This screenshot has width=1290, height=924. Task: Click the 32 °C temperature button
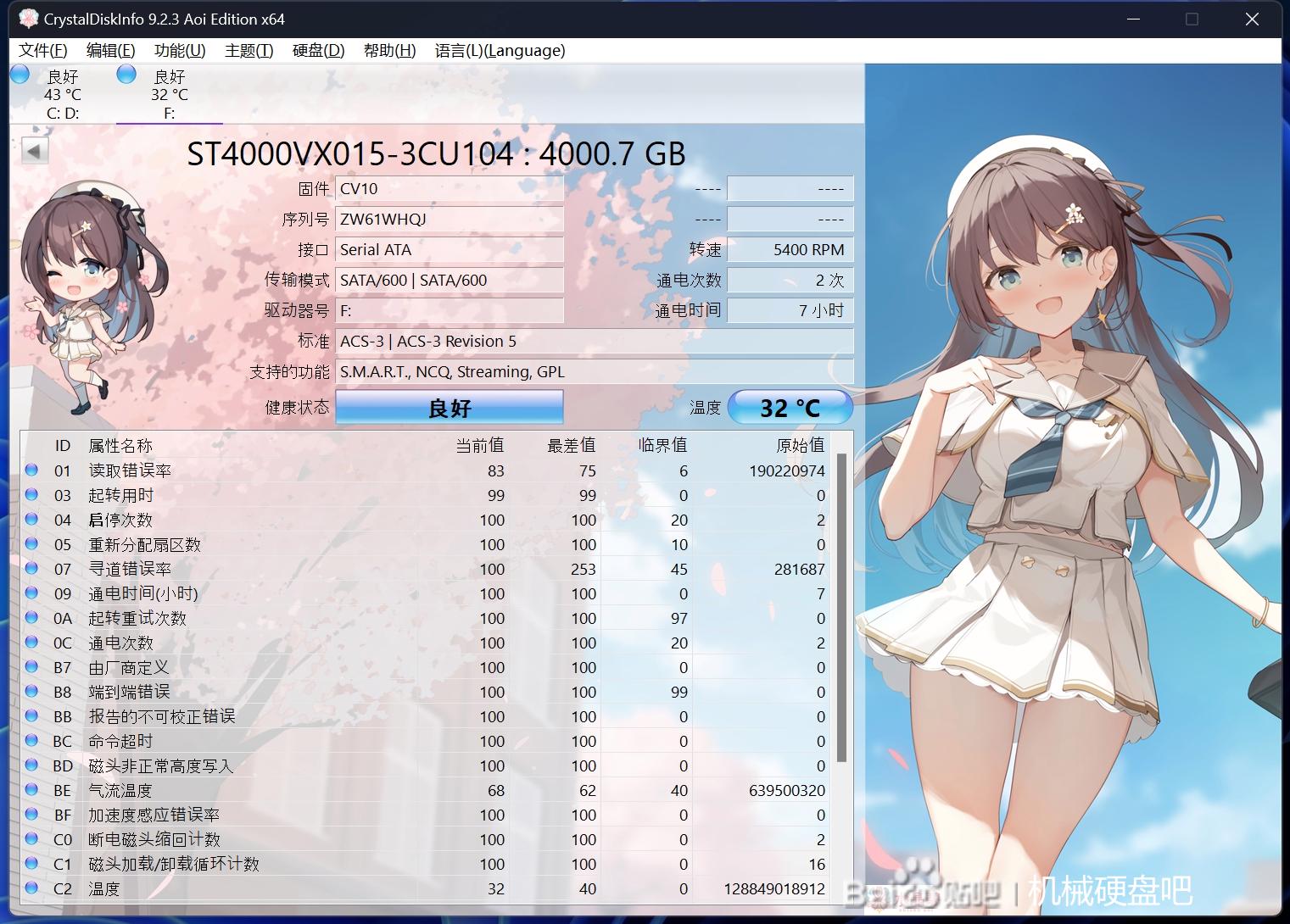pos(790,408)
